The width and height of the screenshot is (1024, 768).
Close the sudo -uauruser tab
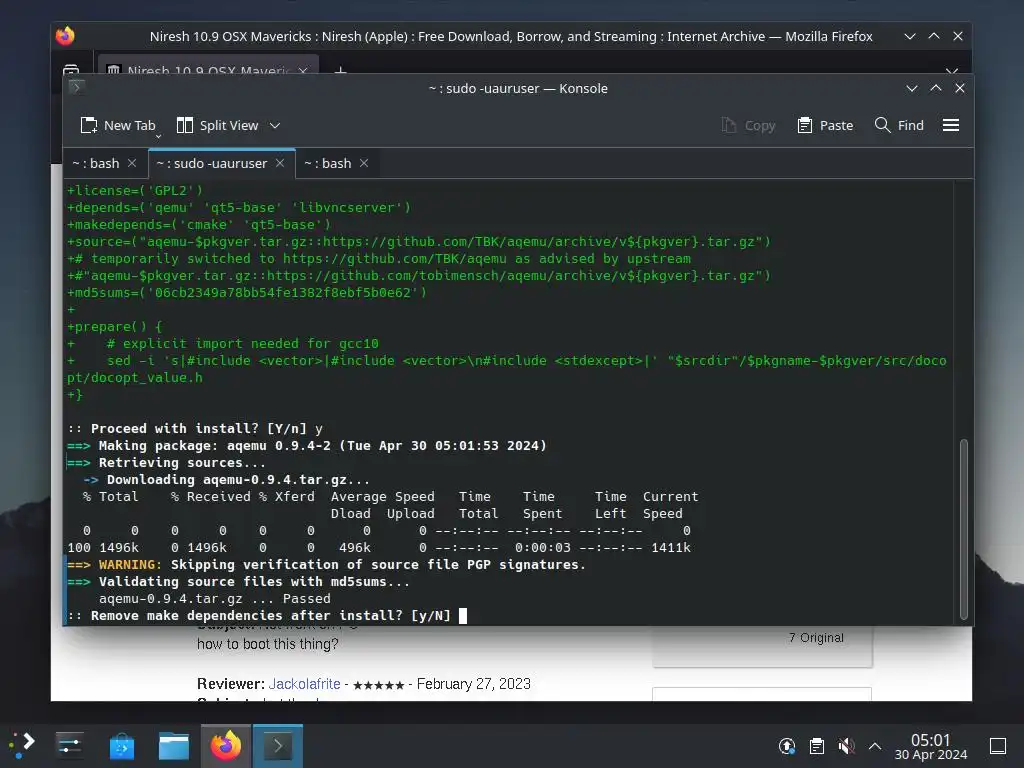[280, 163]
